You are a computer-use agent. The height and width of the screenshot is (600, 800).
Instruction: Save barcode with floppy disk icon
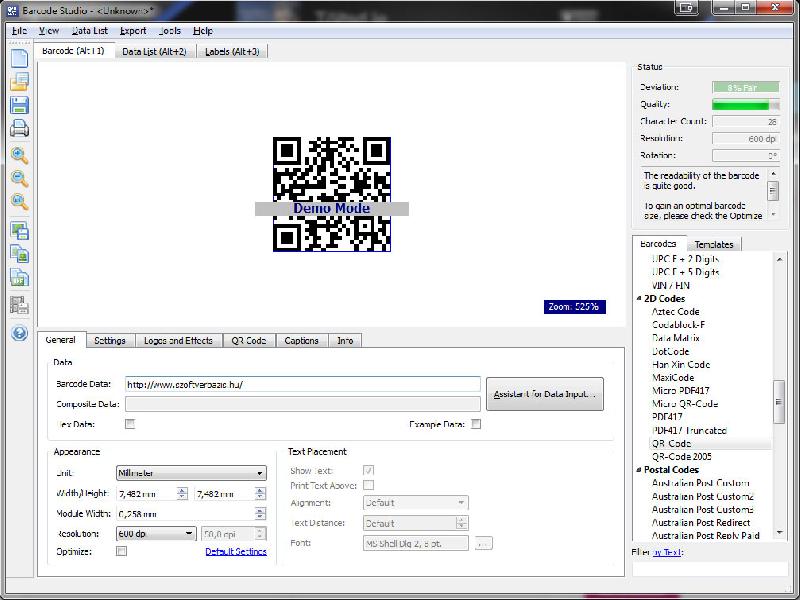[x=19, y=105]
